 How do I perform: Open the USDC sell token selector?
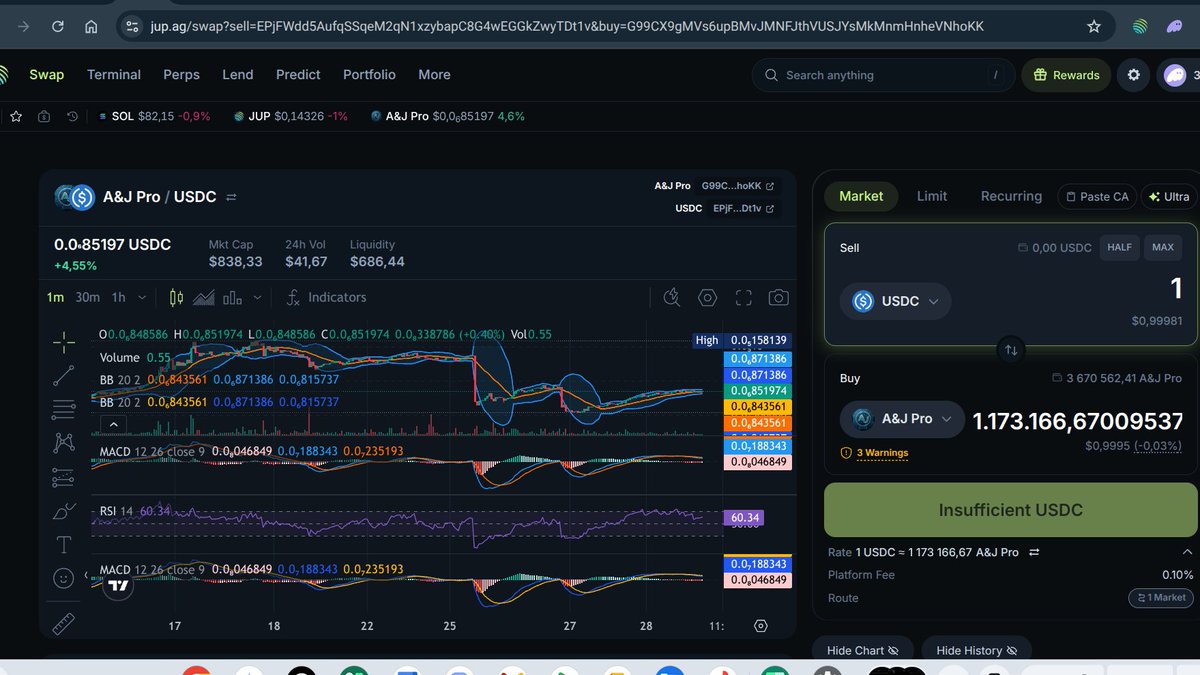[x=895, y=301]
